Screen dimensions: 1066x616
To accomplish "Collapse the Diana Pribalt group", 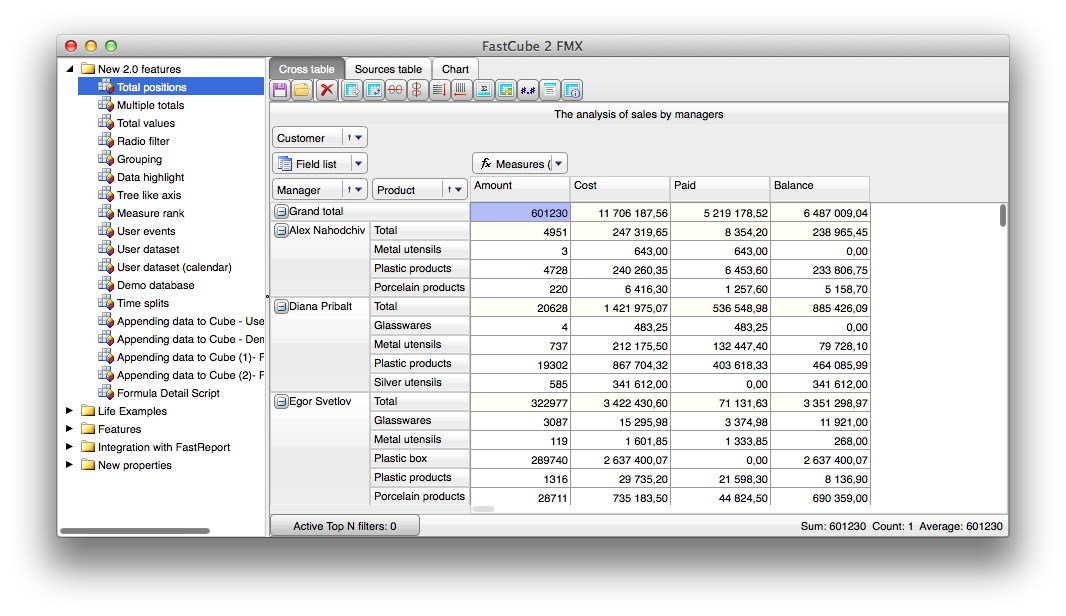I will click(x=281, y=307).
